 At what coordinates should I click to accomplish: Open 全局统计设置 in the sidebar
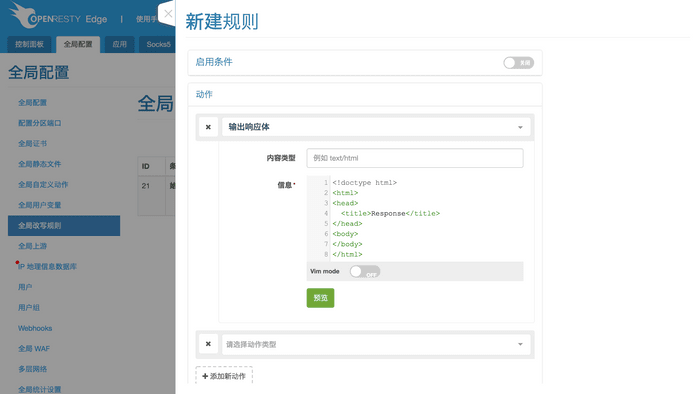40,390
